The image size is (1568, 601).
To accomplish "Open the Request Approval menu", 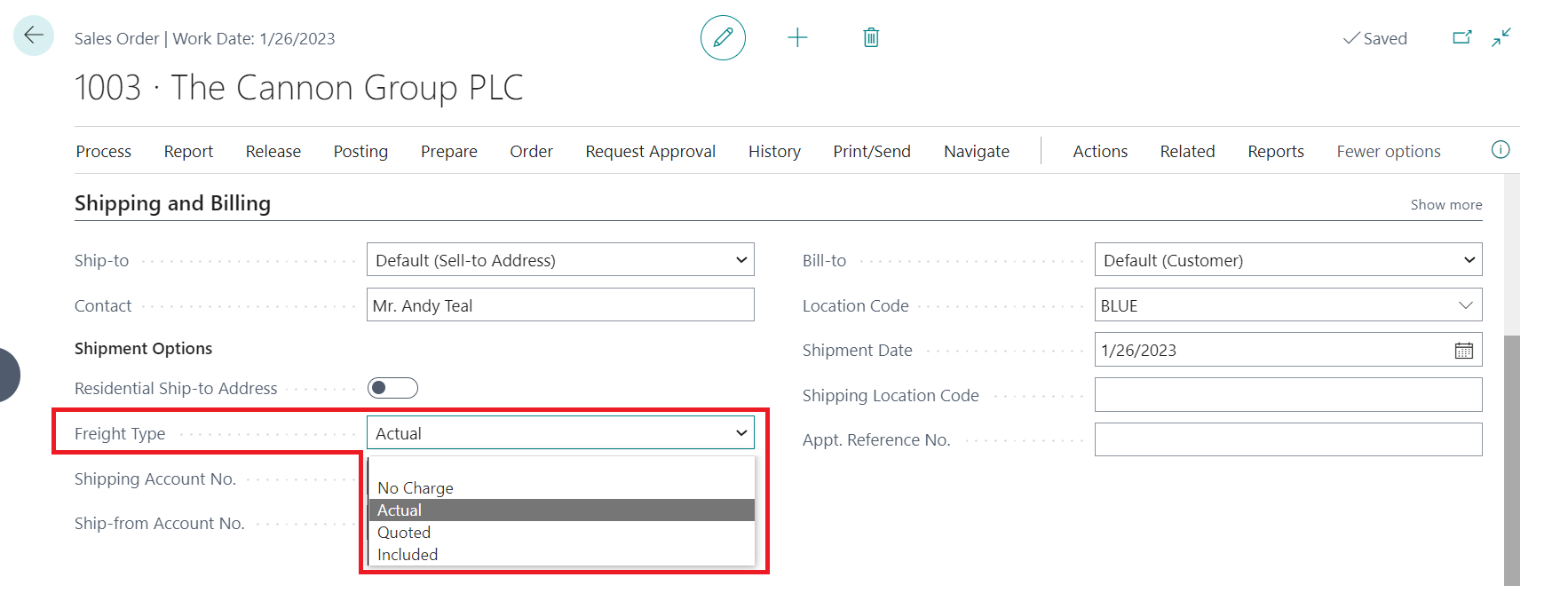I will [x=650, y=152].
